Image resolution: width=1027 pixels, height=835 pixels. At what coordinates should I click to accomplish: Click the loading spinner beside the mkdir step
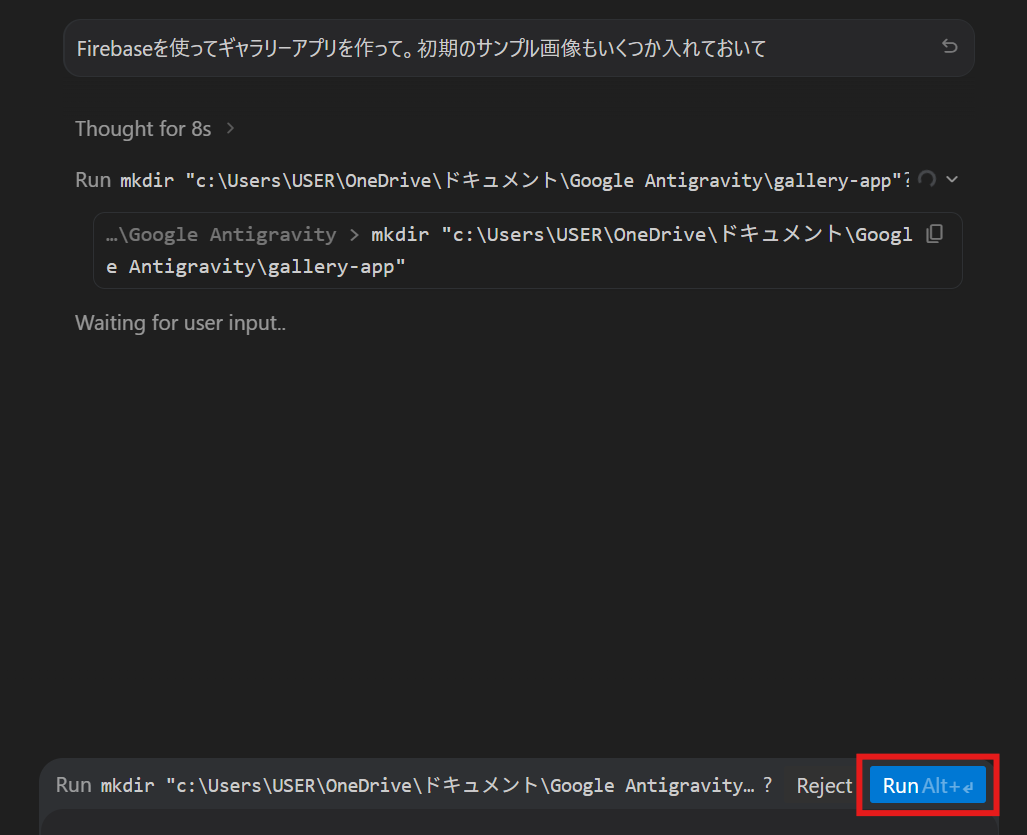(926, 179)
